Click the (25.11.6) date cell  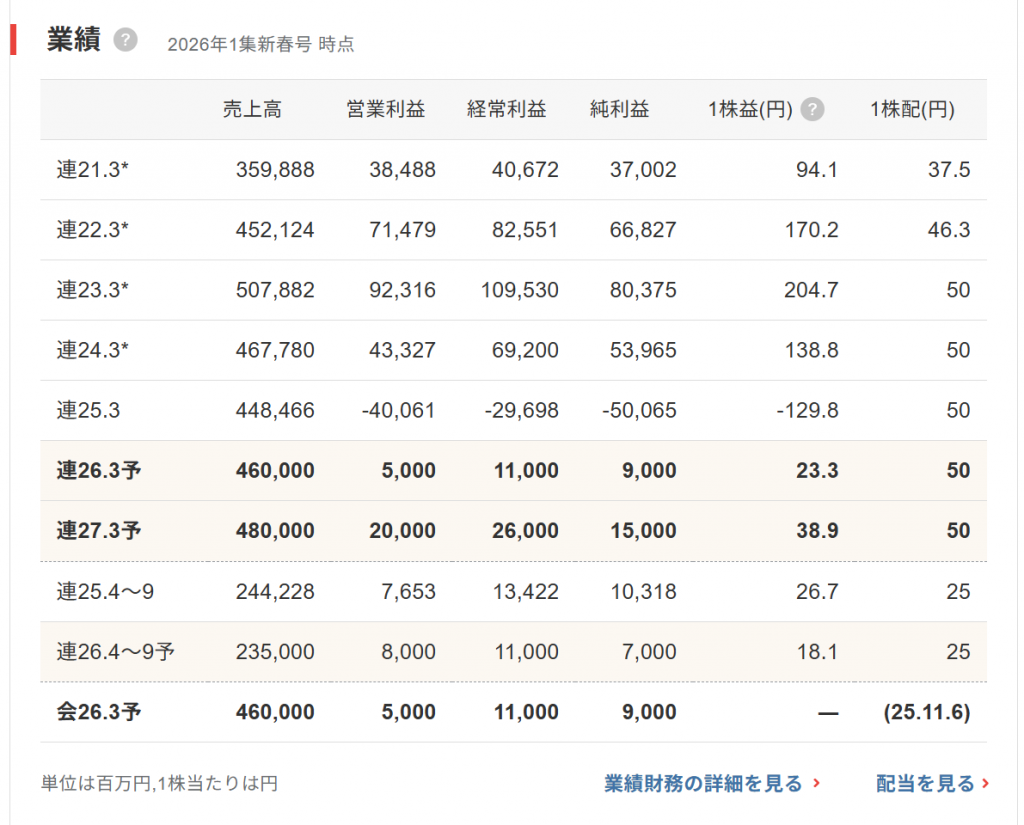[x=926, y=712]
